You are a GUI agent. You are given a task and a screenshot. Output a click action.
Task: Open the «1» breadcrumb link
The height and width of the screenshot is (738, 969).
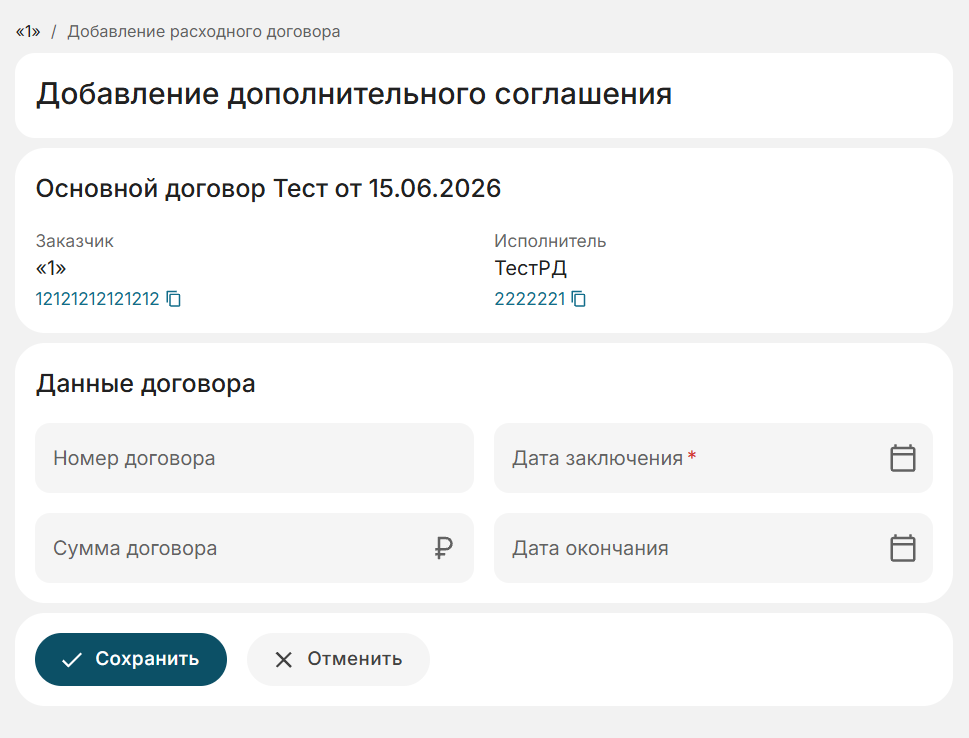[28, 32]
